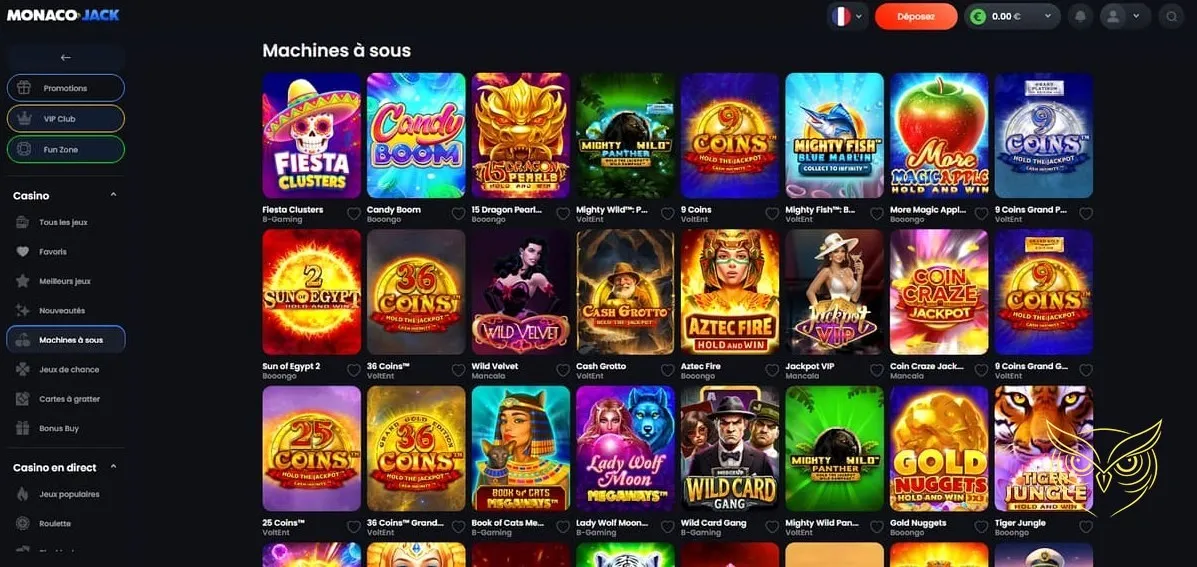Image resolution: width=1197 pixels, height=567 pixels.
Task: Launch the Wild Velvet game thumbnail
Action: (x=521, y=292)
